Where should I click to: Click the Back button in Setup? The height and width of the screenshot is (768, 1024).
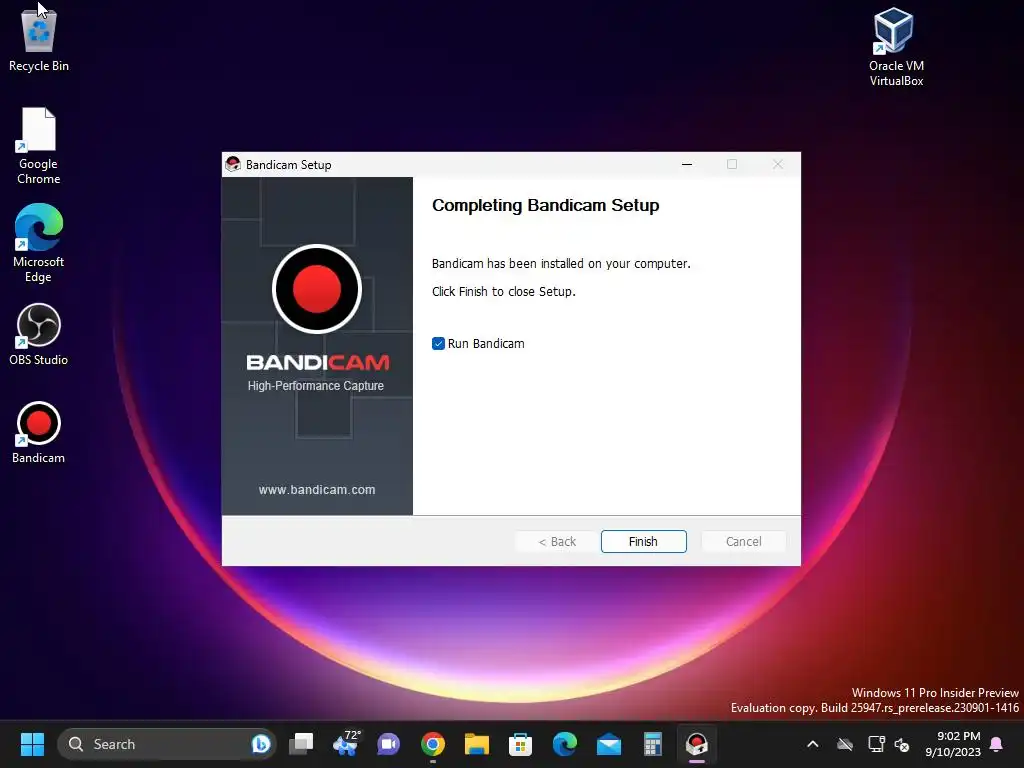557,541
